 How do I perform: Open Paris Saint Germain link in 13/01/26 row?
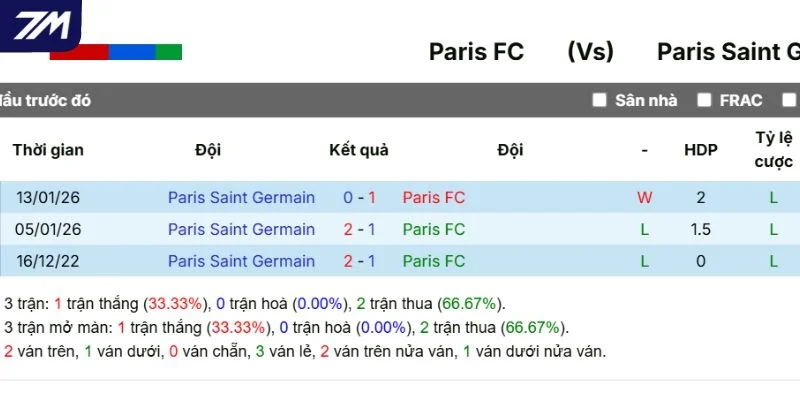point(241,197)
